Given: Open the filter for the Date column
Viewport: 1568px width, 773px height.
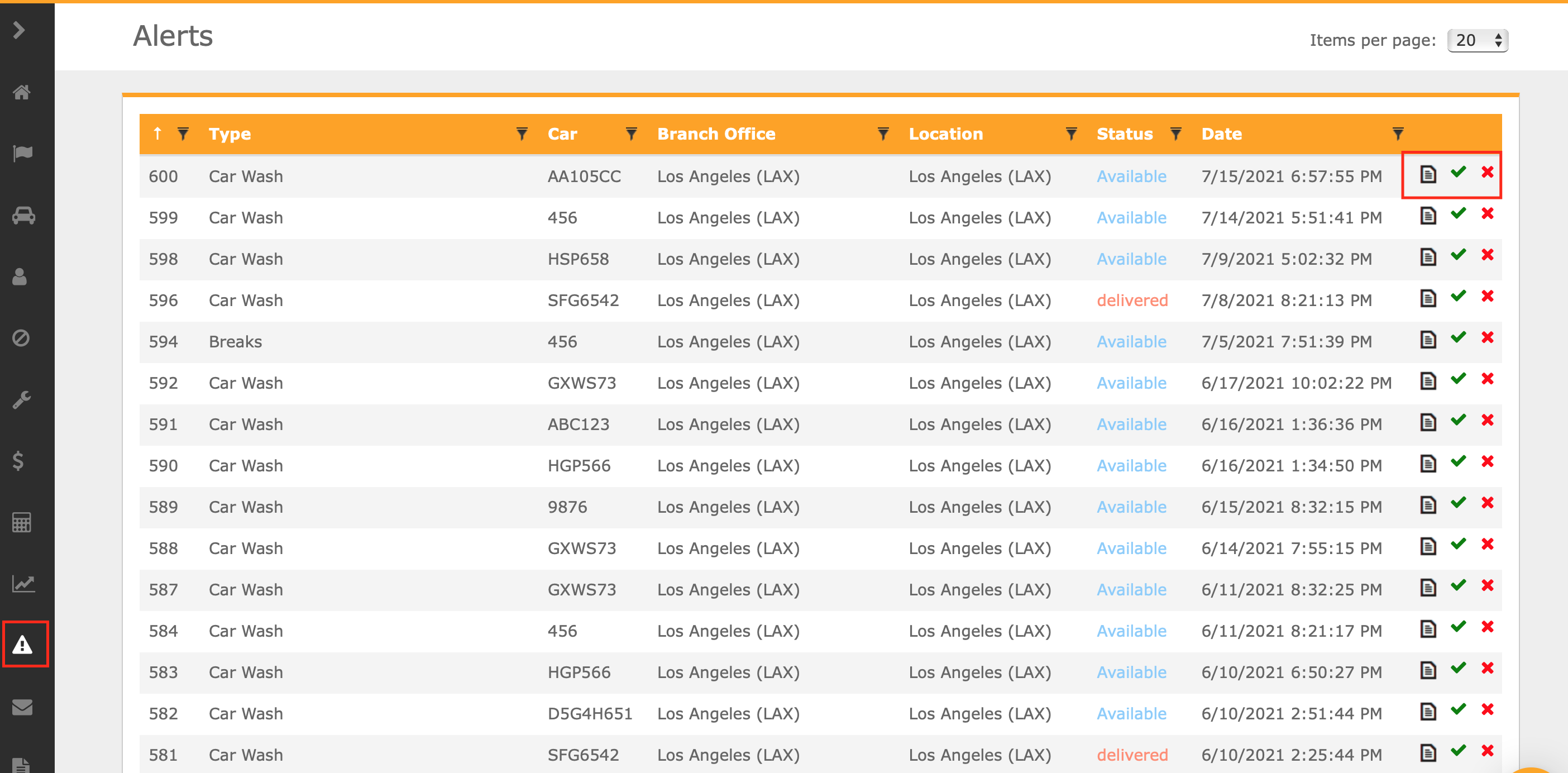Looking at the screenshot, I should (1398, 133).
